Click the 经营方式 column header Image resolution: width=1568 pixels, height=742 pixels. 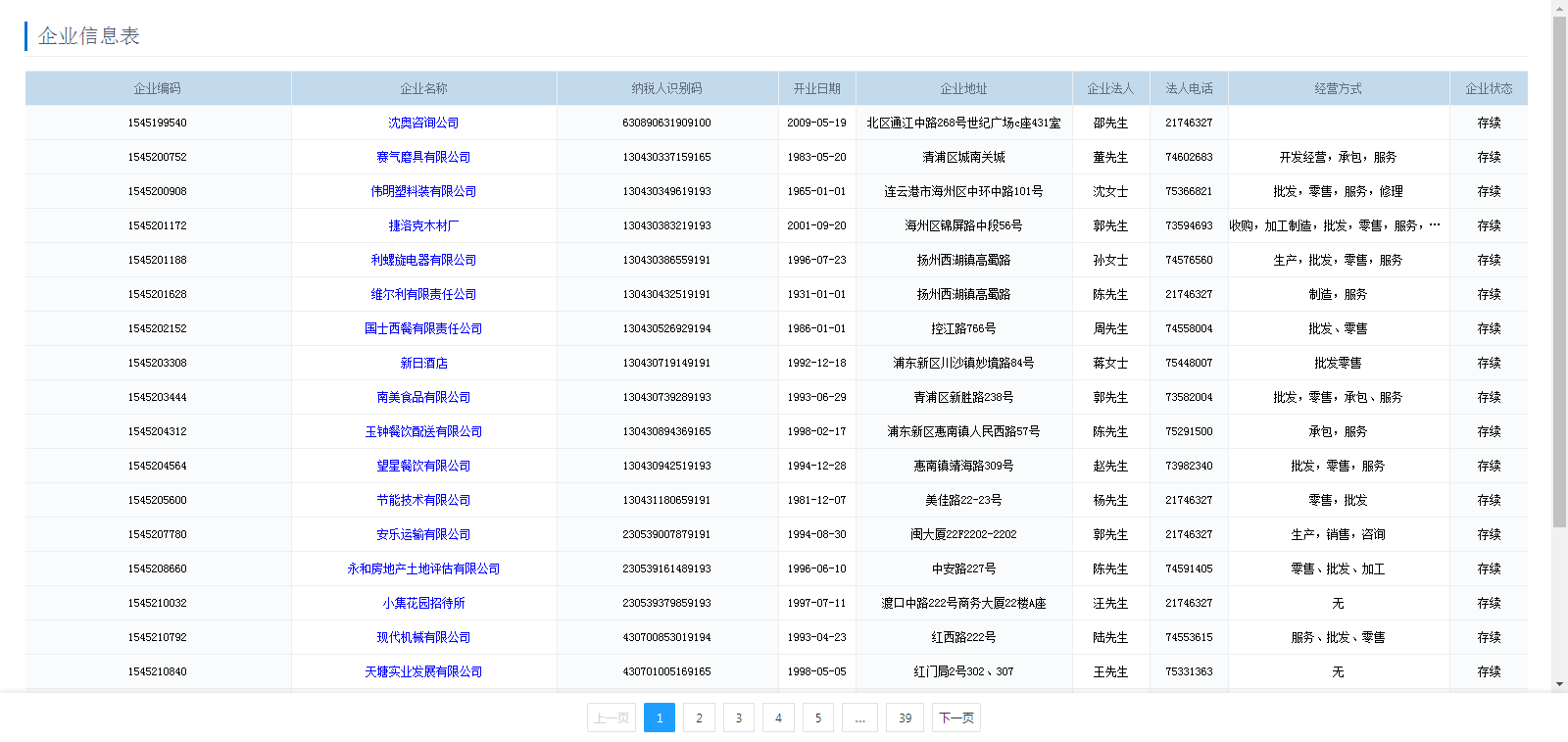(x=1338, y=88)
